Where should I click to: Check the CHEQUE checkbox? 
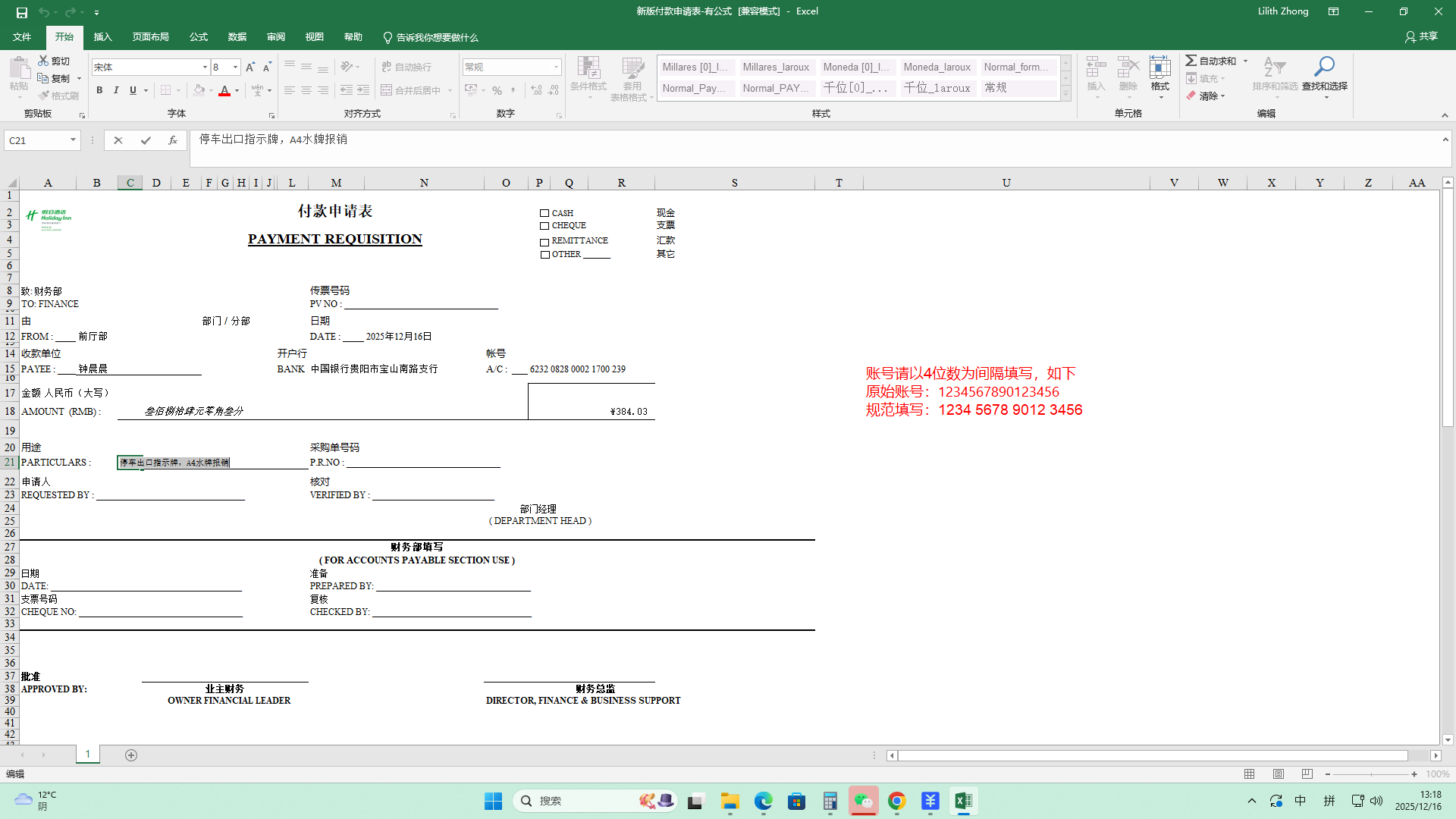coord(544,226)
